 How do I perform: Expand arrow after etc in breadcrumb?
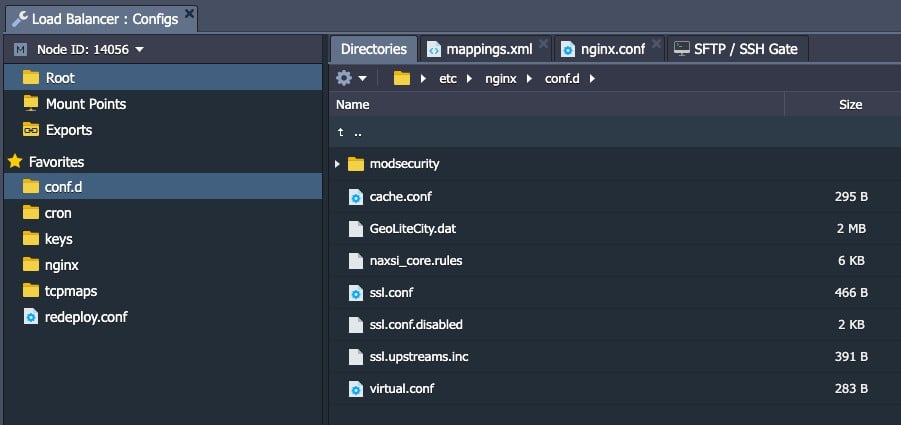(469, 79)
